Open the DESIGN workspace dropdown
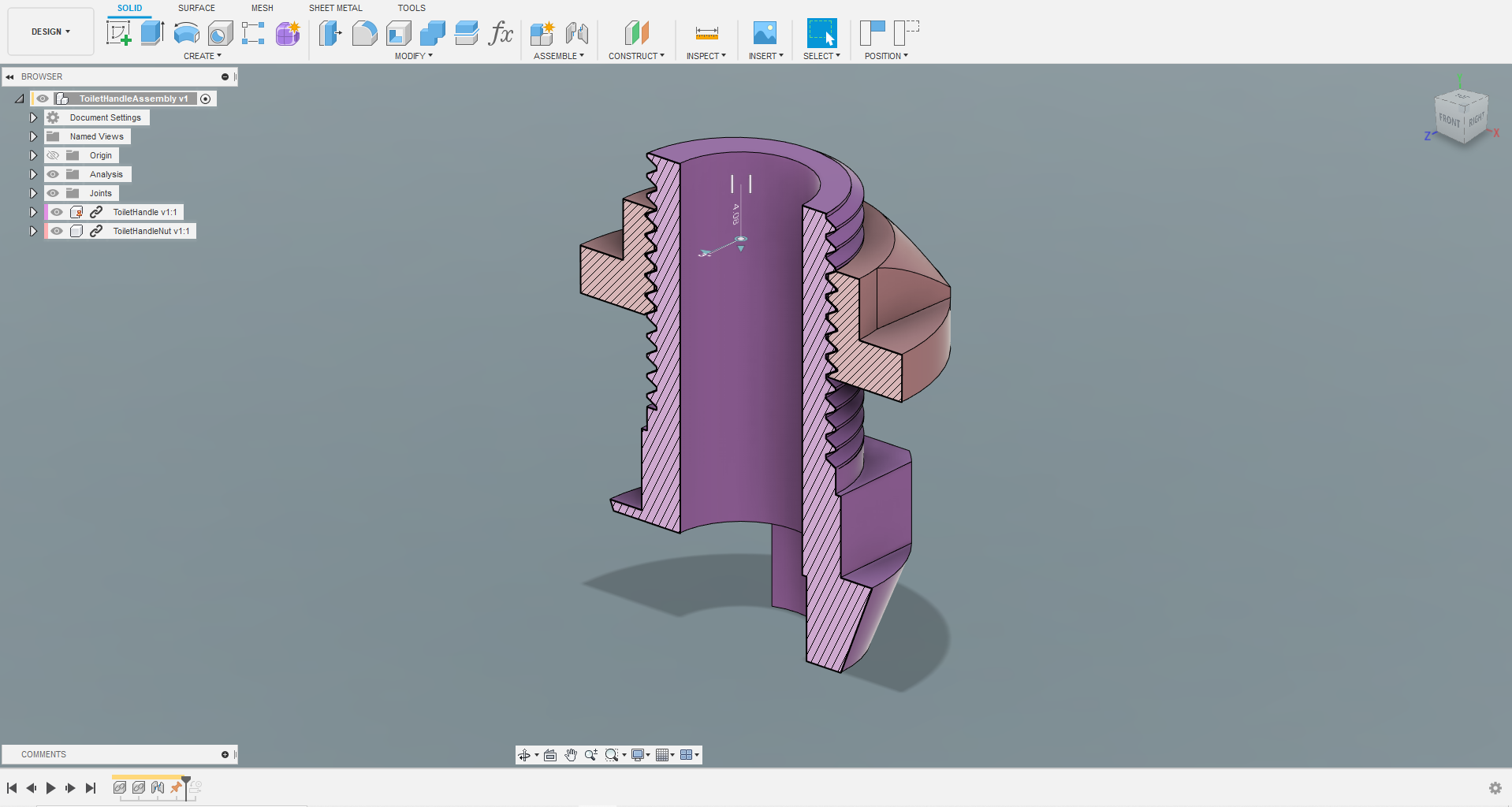1512x807 pixels. (50, 32)
